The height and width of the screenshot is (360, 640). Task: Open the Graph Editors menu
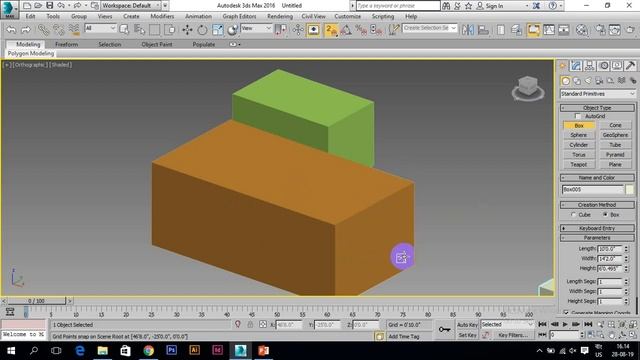pos(239,16)
